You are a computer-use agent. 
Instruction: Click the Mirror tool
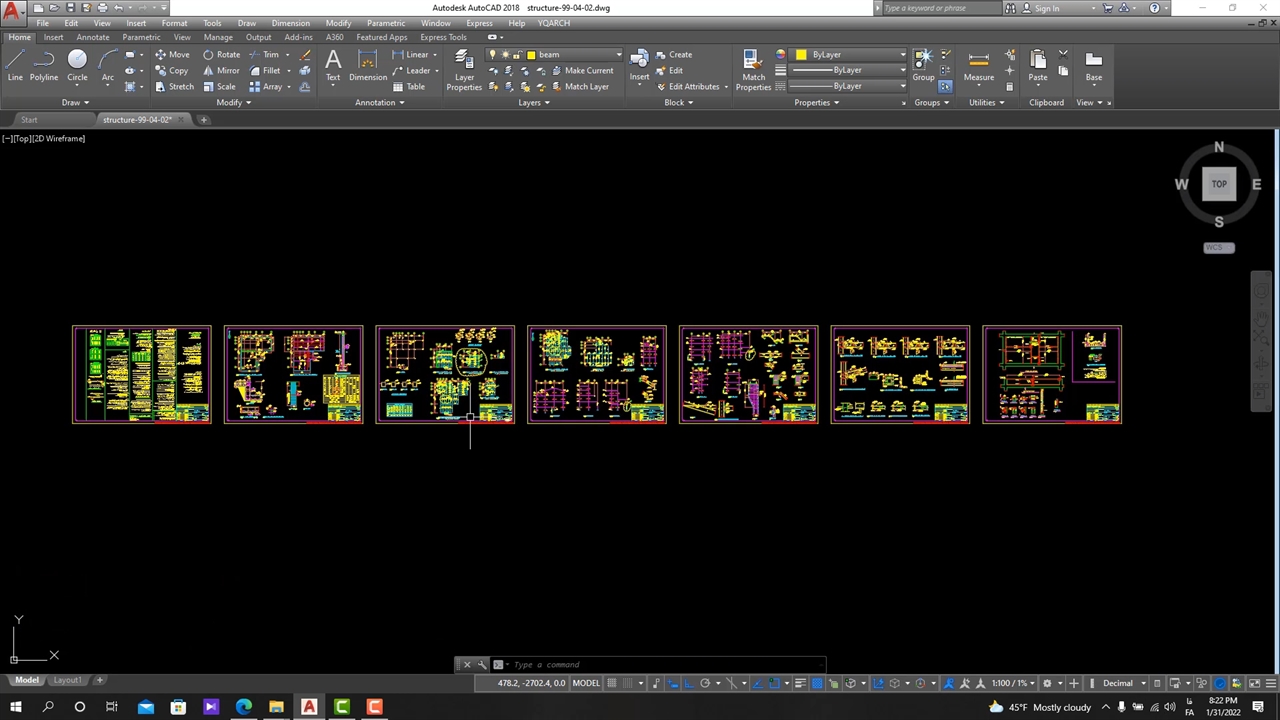[221, 71]
